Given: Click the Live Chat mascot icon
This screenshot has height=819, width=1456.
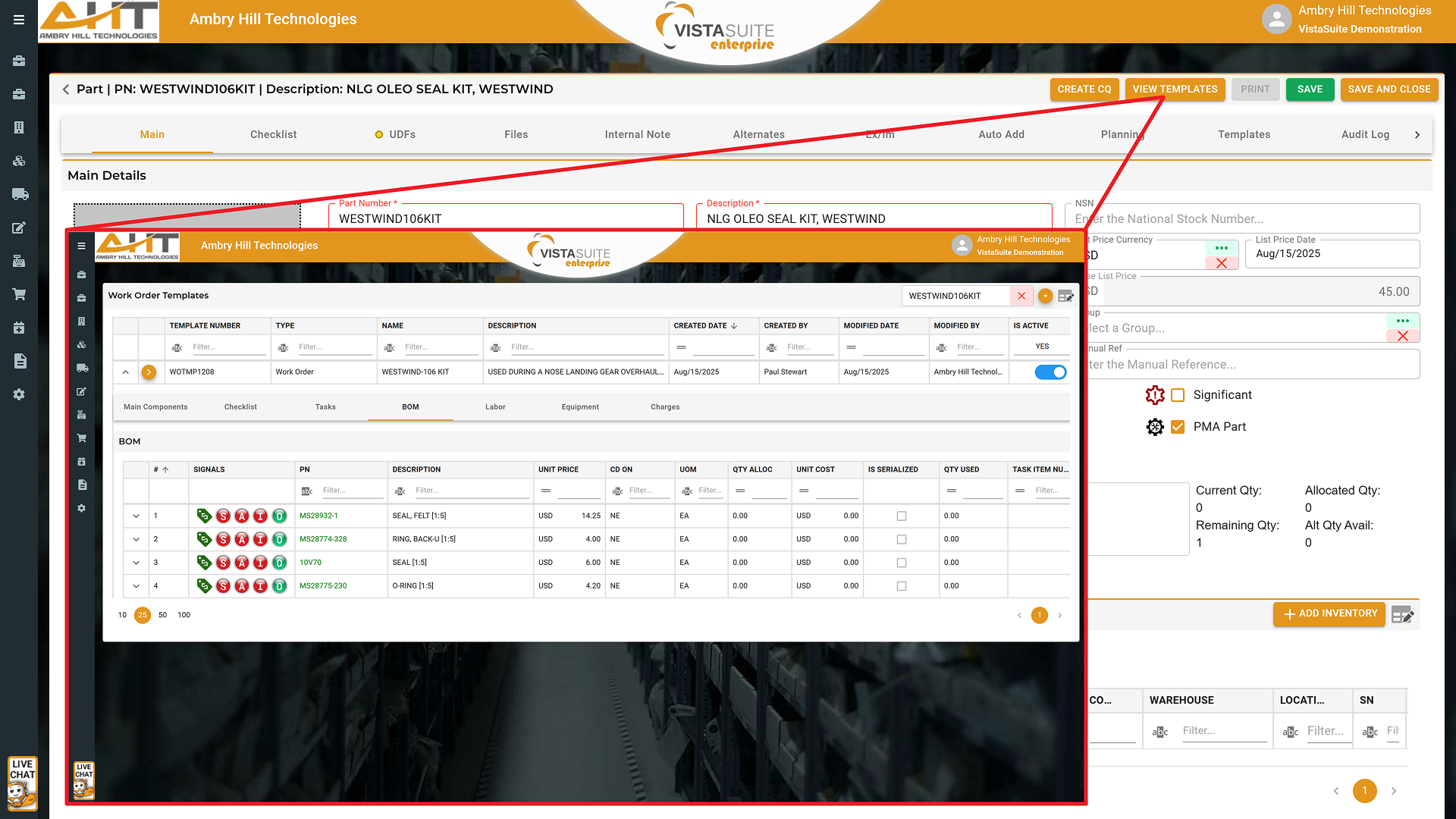Looking at the screenshot, I should click(22, 784).
